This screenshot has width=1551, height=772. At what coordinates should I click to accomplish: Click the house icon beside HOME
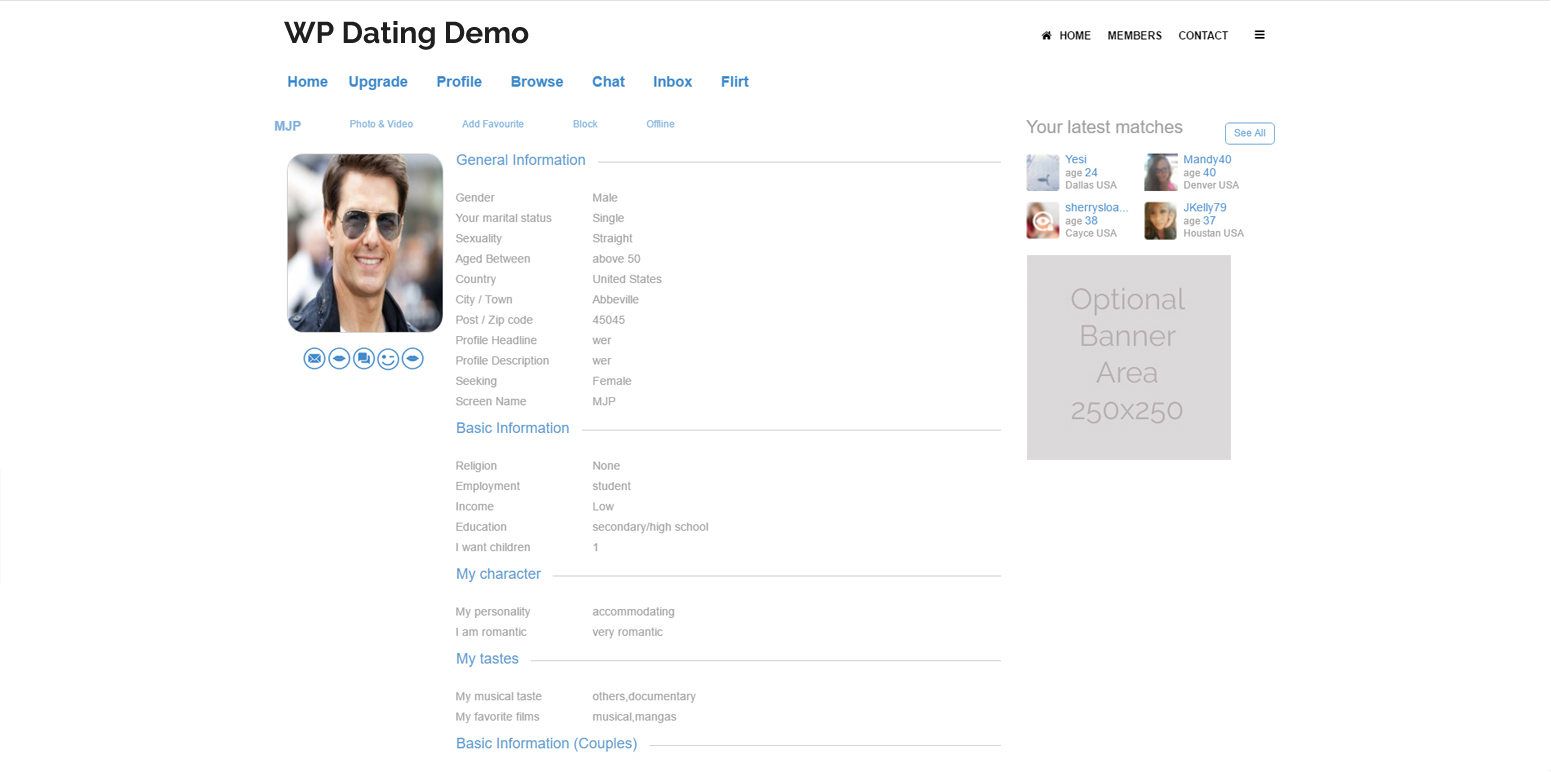pos(1047,35)
